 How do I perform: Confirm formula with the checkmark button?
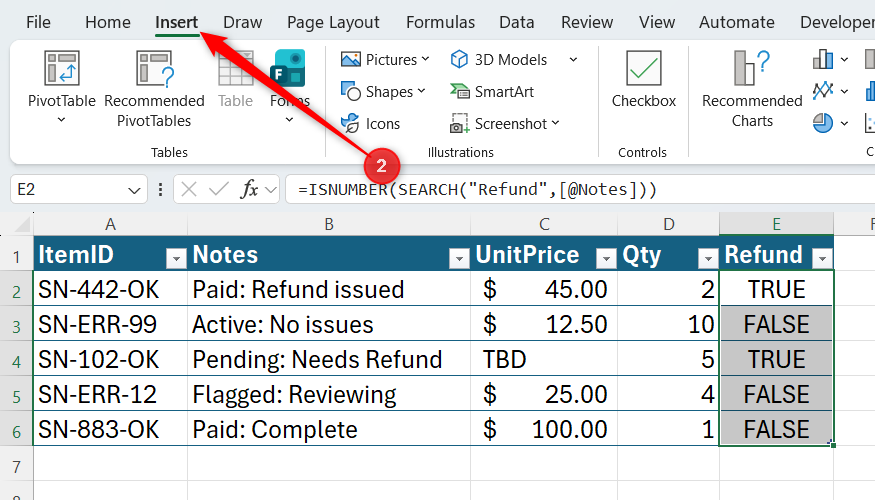218,190
